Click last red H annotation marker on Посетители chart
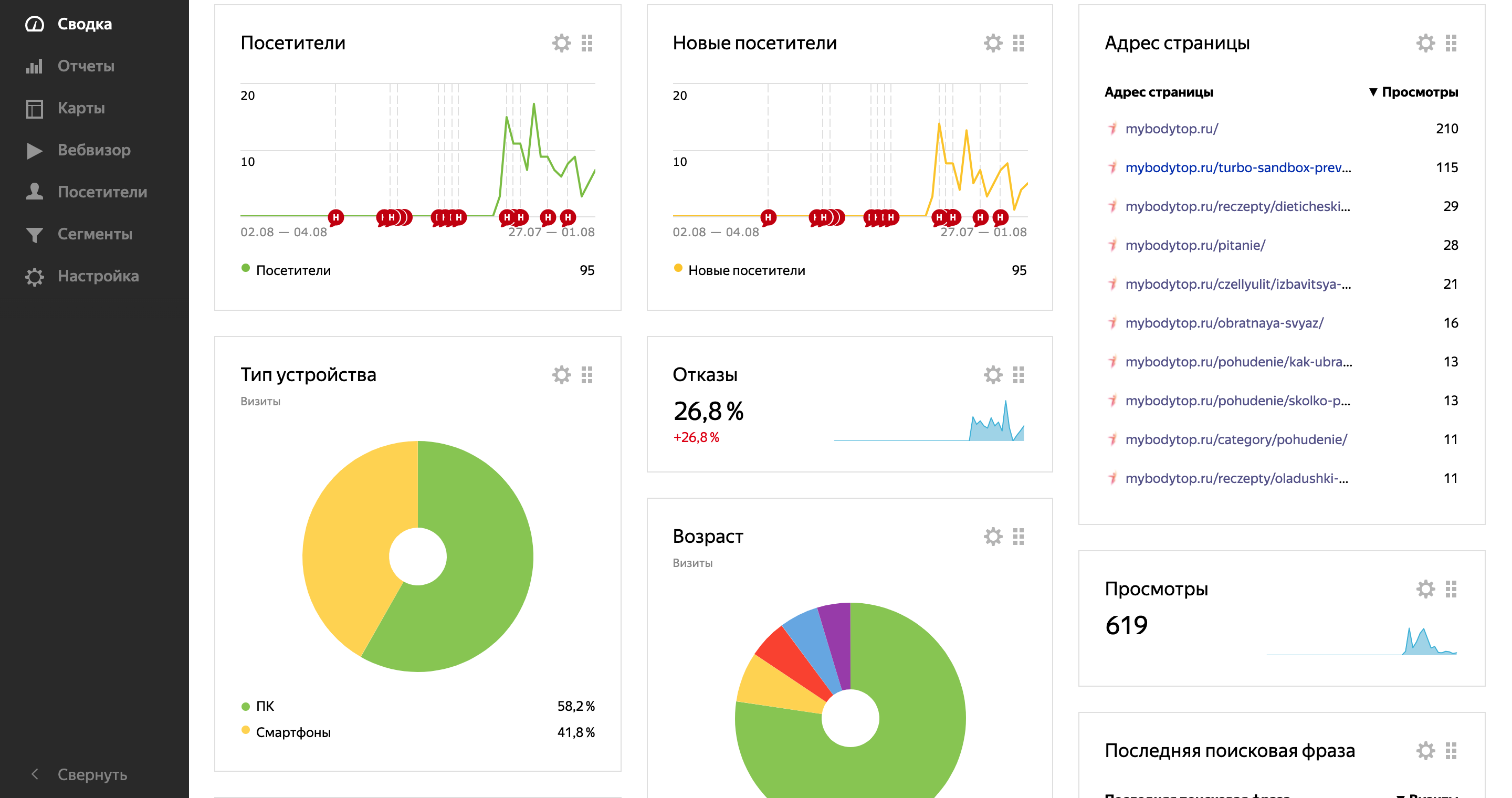The image size is (1512, 798). point(568,218)
